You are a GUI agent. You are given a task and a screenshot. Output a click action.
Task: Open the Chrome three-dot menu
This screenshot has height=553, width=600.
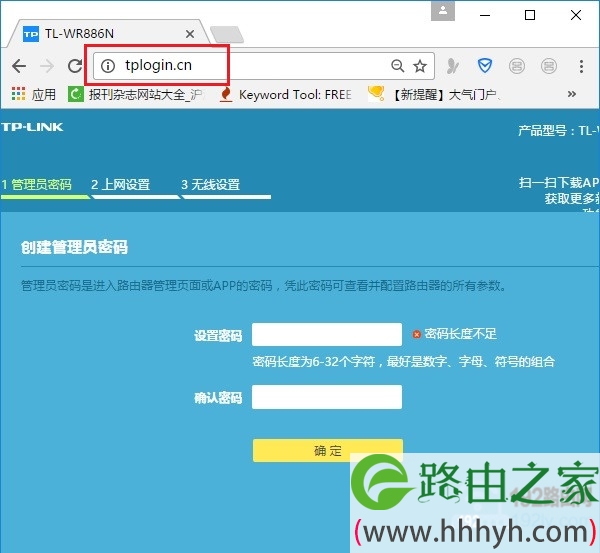pyautogui.click(x=581, y=66)
